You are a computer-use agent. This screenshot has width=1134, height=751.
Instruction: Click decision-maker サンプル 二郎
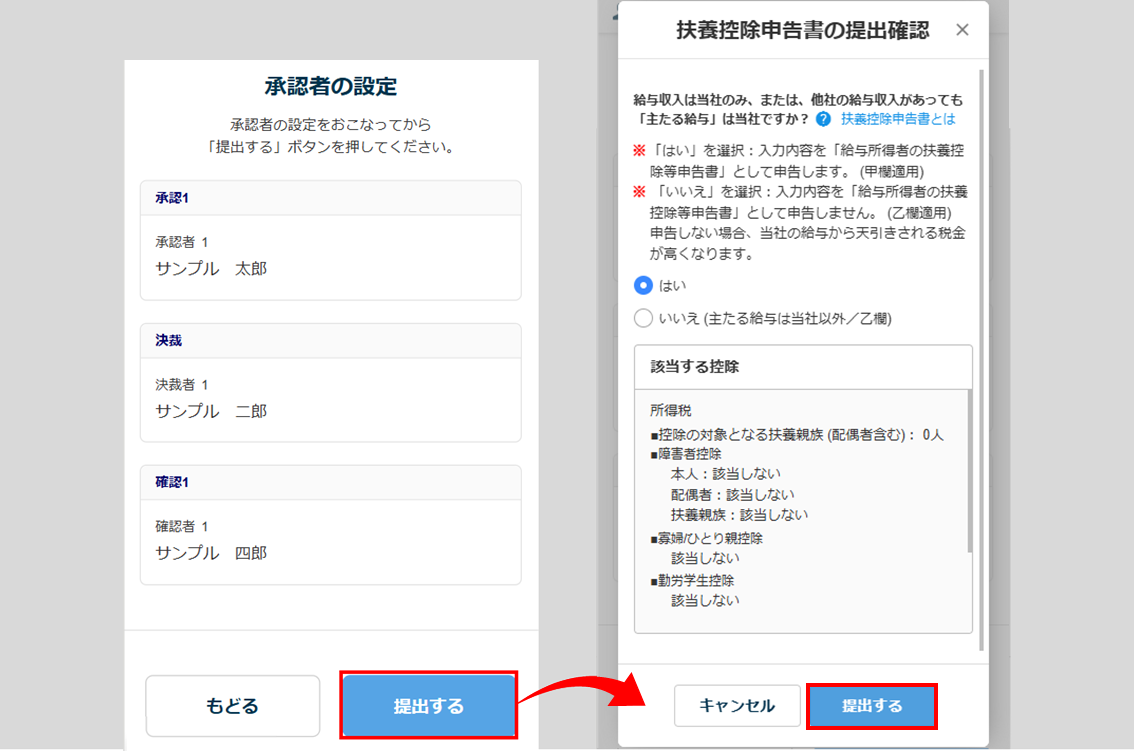[x=211, y=411]
